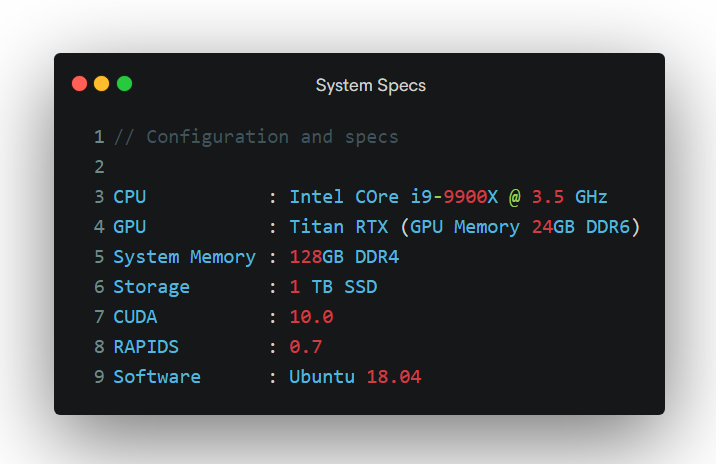Select line number 9 in the gutter

[99, 377]
